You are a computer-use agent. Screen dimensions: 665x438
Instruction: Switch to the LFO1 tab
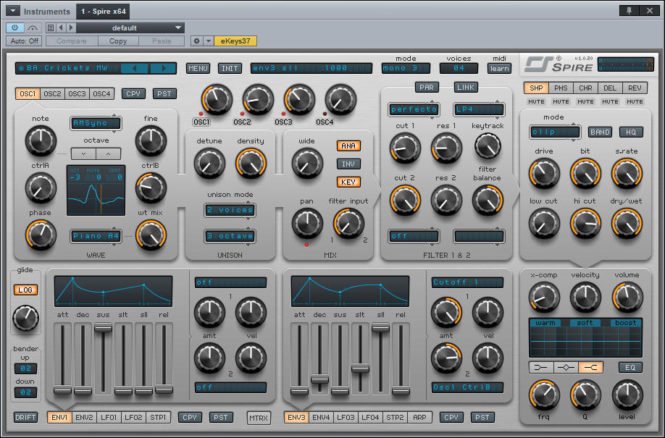click(109, 417)
